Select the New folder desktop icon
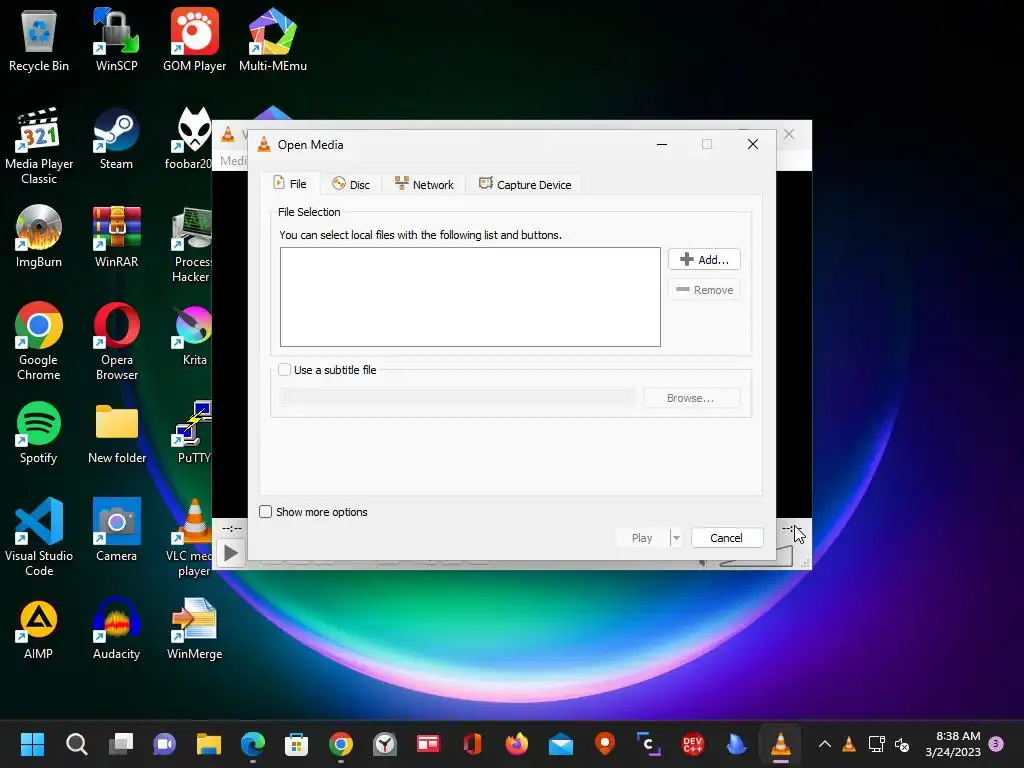This screenshot has width=1024, height=768. [x=116, y=432]
